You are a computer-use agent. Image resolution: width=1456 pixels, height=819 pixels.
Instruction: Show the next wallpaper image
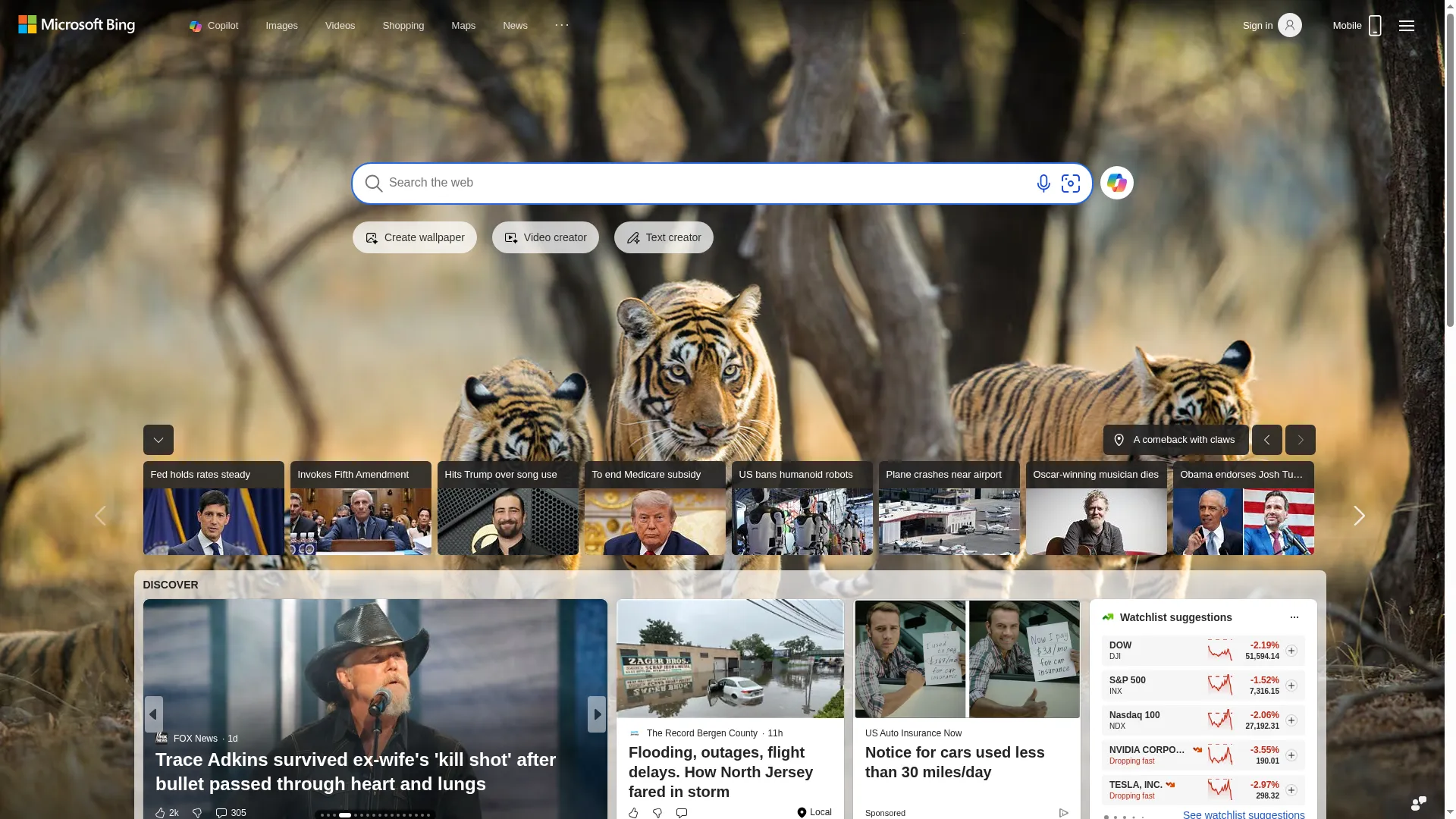[1301, 440]
